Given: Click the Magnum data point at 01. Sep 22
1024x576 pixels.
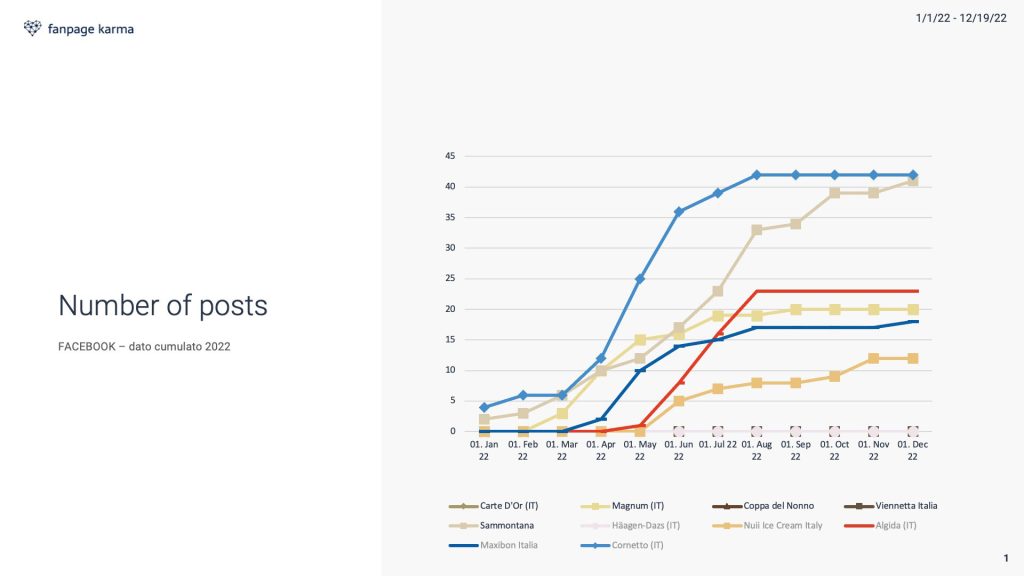Looking at the screenshot, I should pyautogui.click(x=795, y=310).
